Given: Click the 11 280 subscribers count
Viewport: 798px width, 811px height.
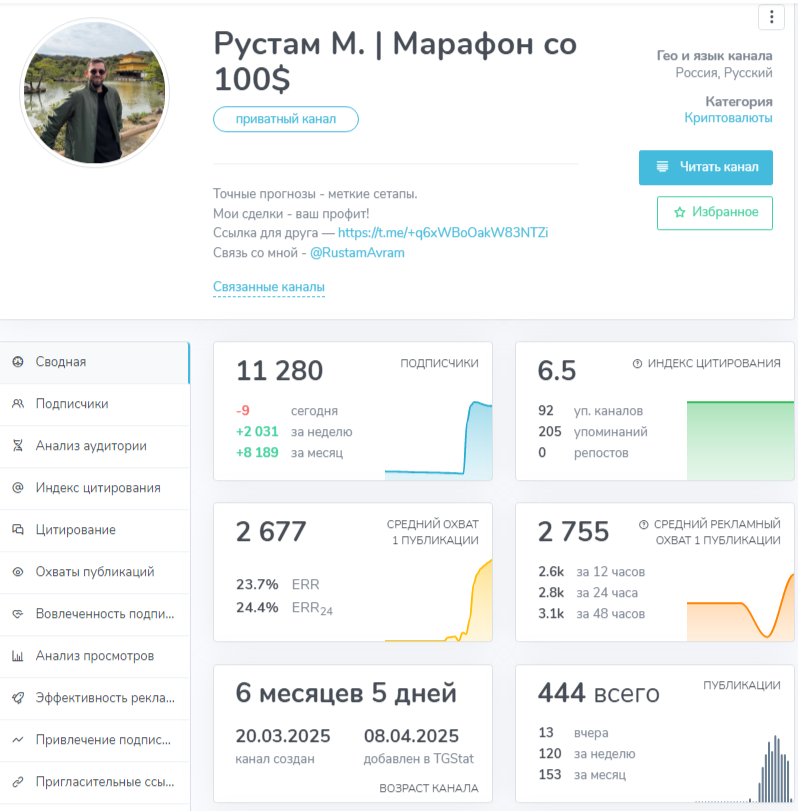Looking at the screenshot, I should tap(279, 371).
